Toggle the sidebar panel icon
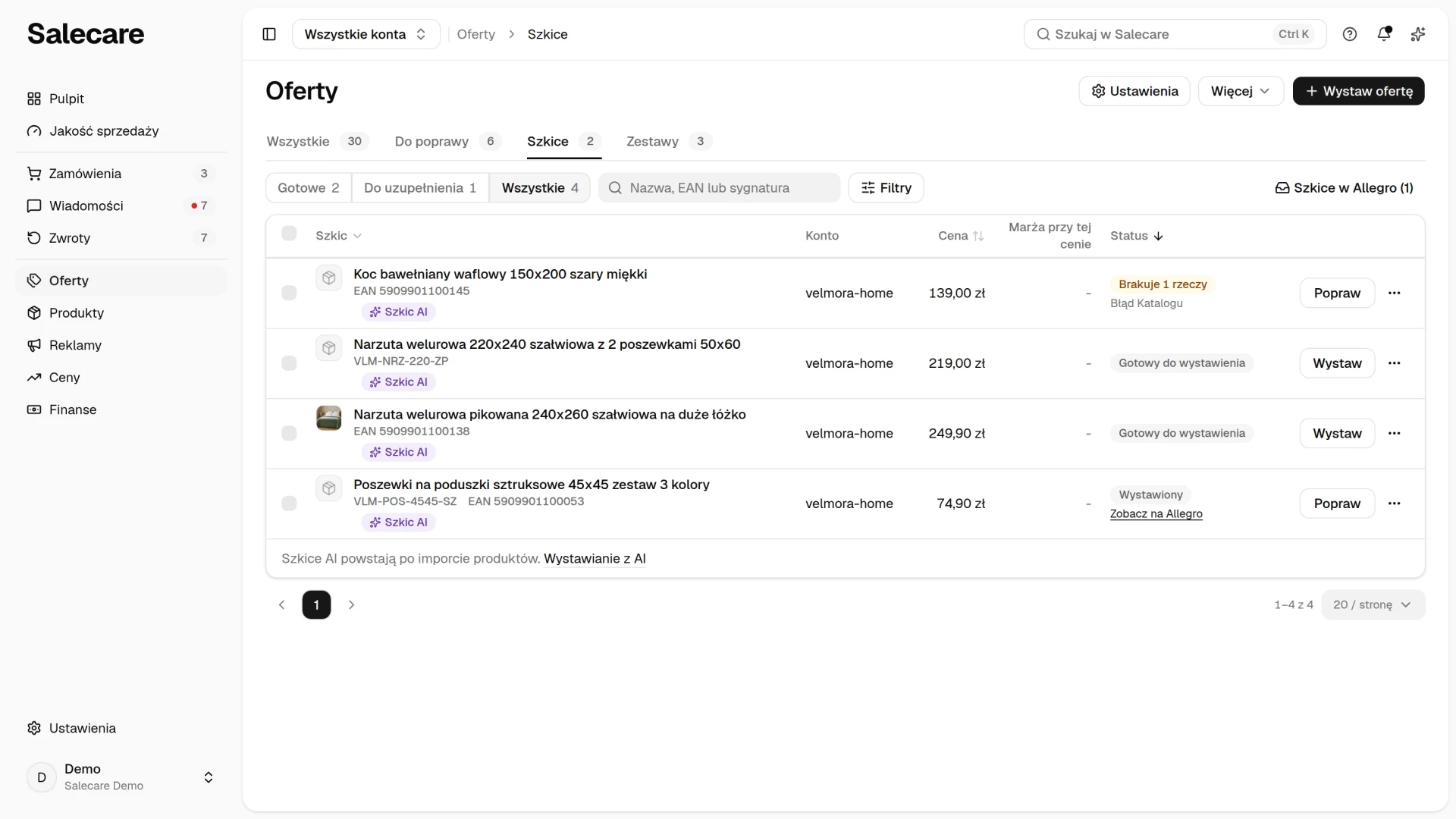The width and height of the screenshot is (1456, 819). [269, 34]
